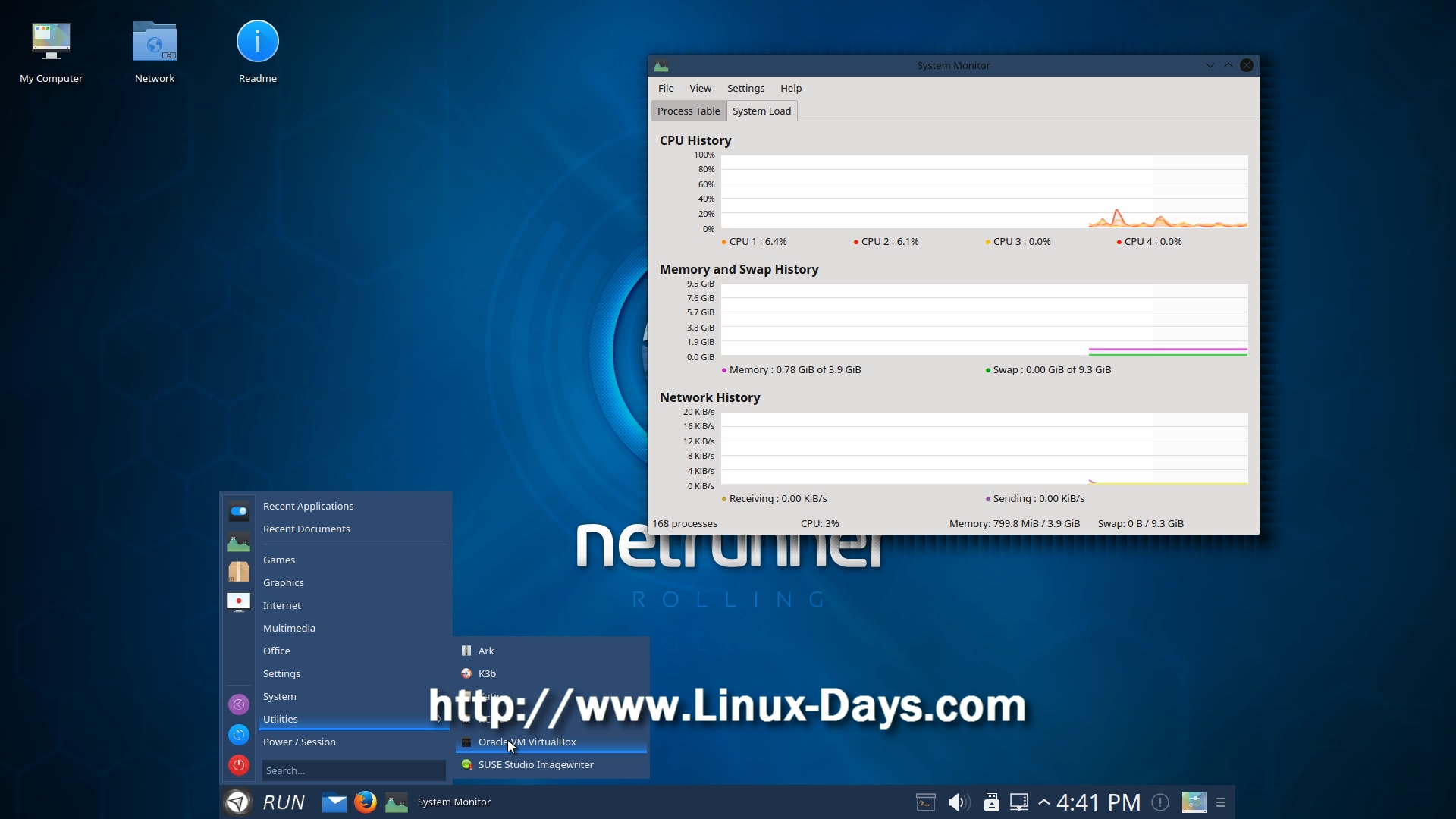Launch System Monitor from launcher sidebar favorites
1456x819 pixels.
tap(239, 541)
